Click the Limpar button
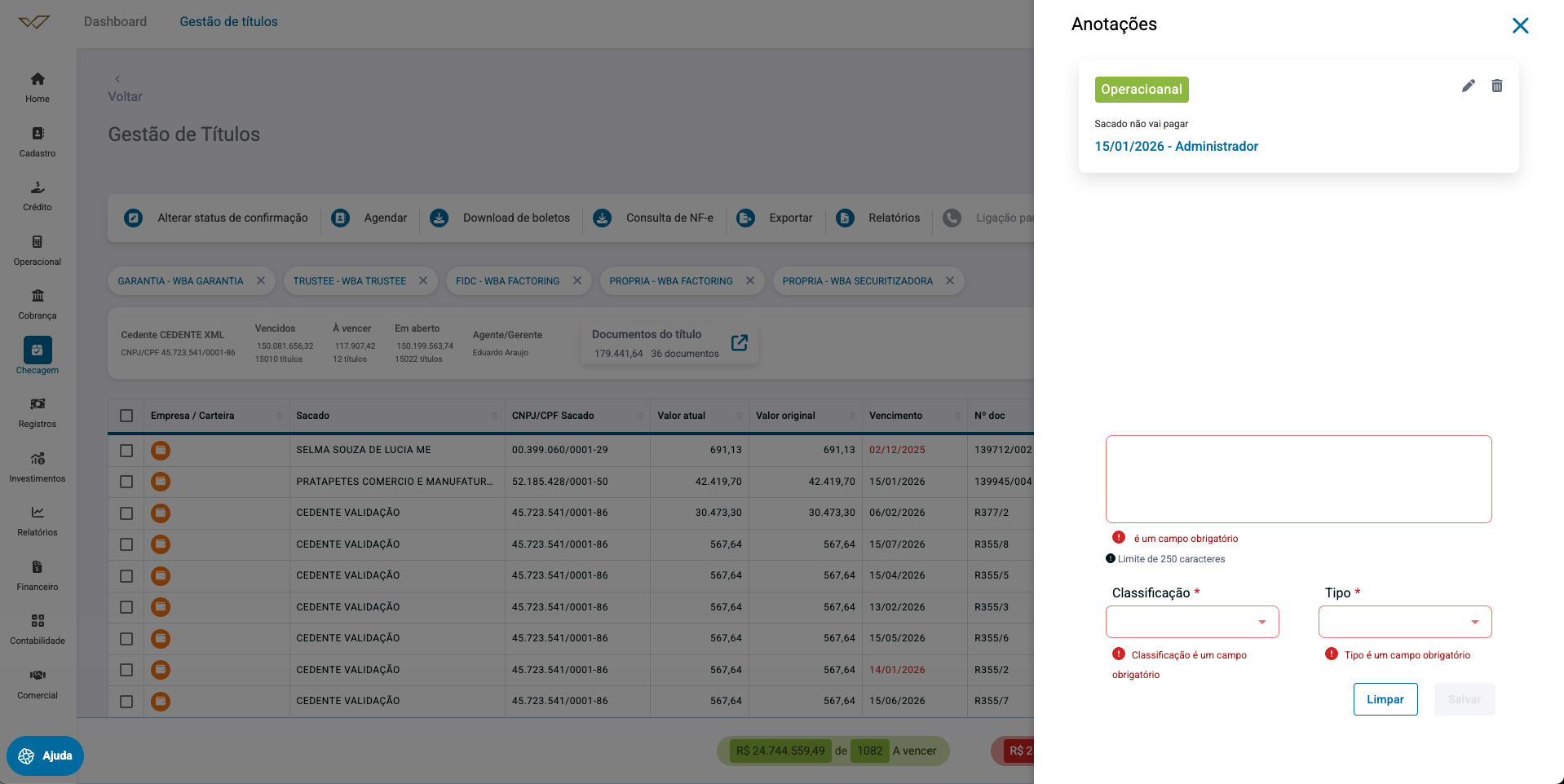This screenshot has width=1564, height=784. click(x=1385, y=699)
